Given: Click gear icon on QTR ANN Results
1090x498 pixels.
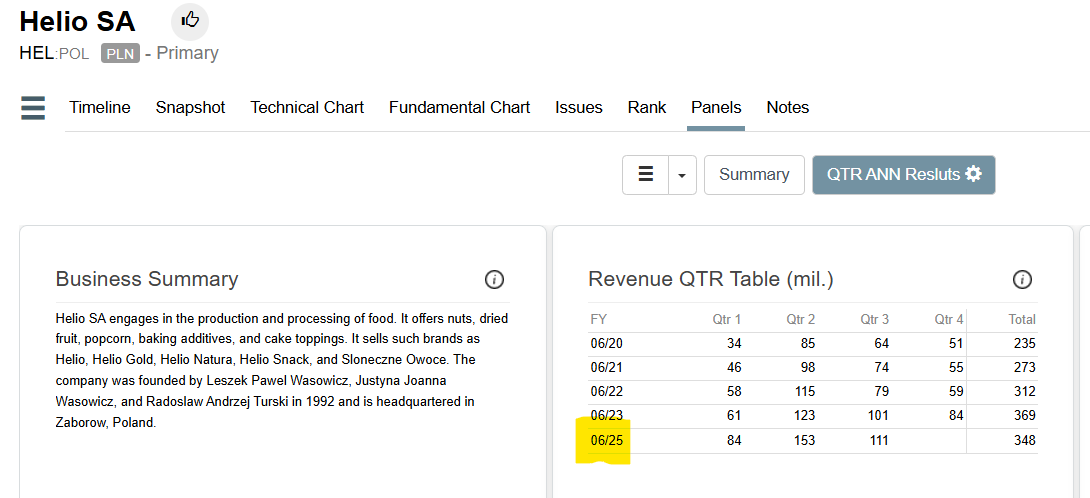Looking at the screenshot, I should click(x=973, y=174).
